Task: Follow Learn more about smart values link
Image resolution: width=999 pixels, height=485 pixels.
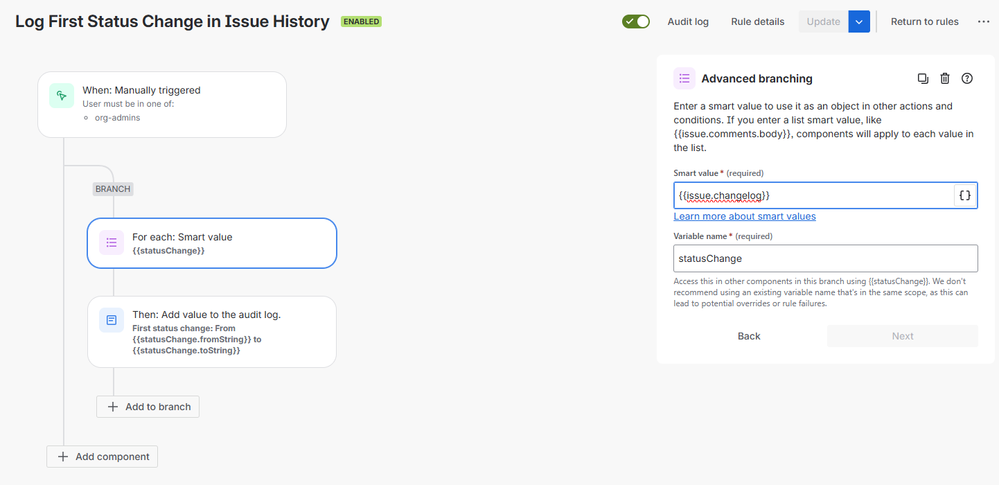Action: tap(744, 216)
